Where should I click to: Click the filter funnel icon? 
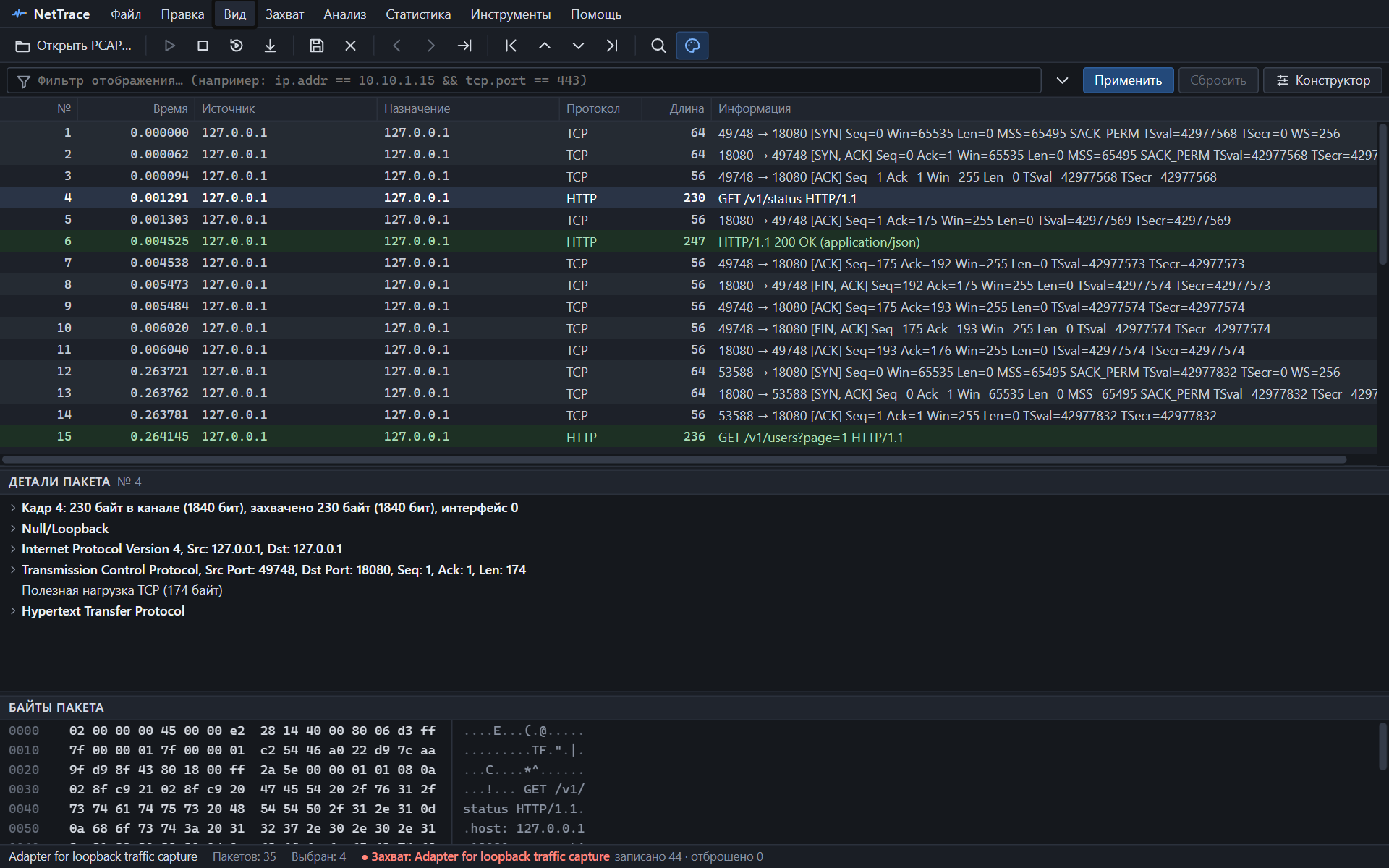(x=24, y=81)
